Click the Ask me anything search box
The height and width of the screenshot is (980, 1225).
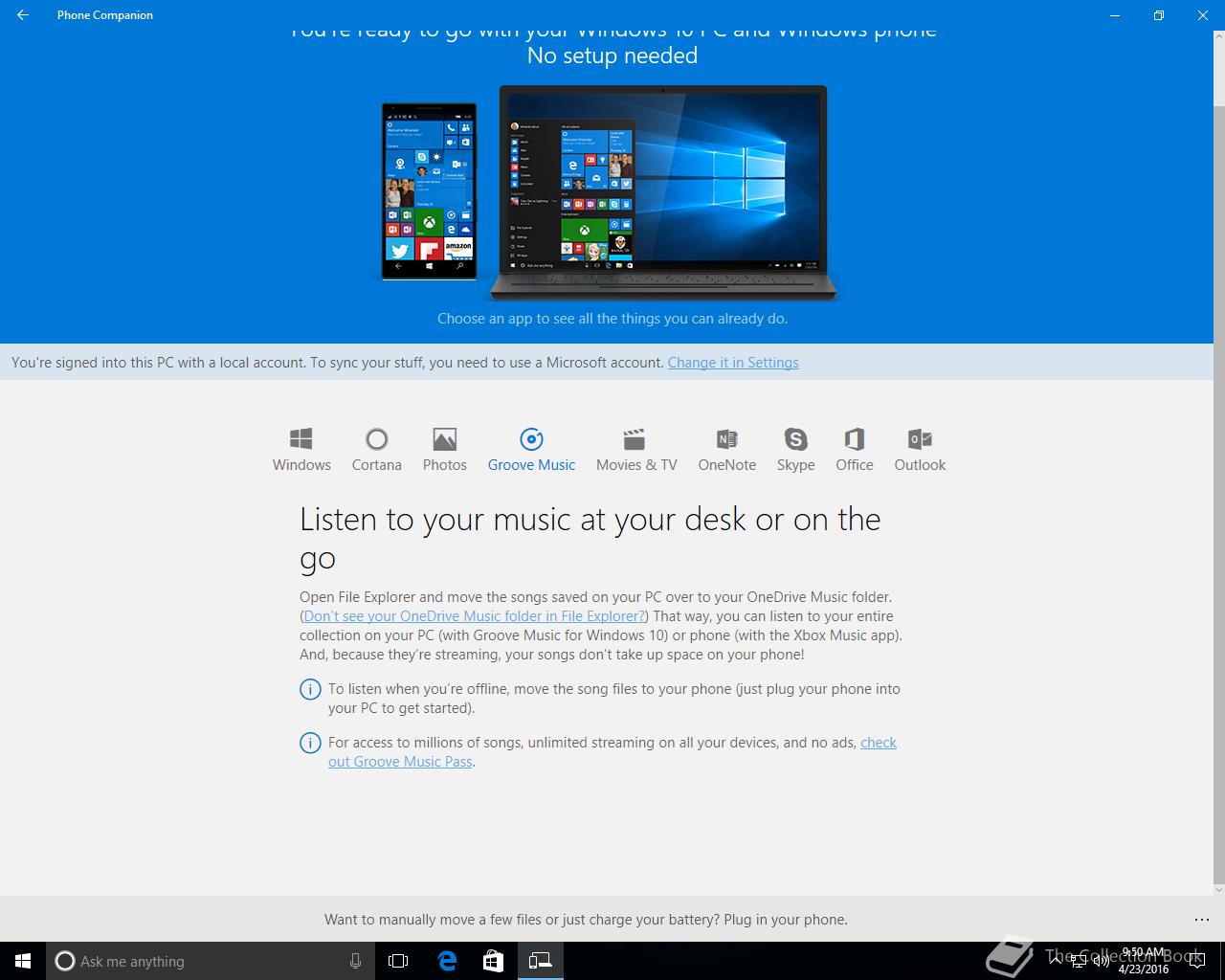[211, 961]
